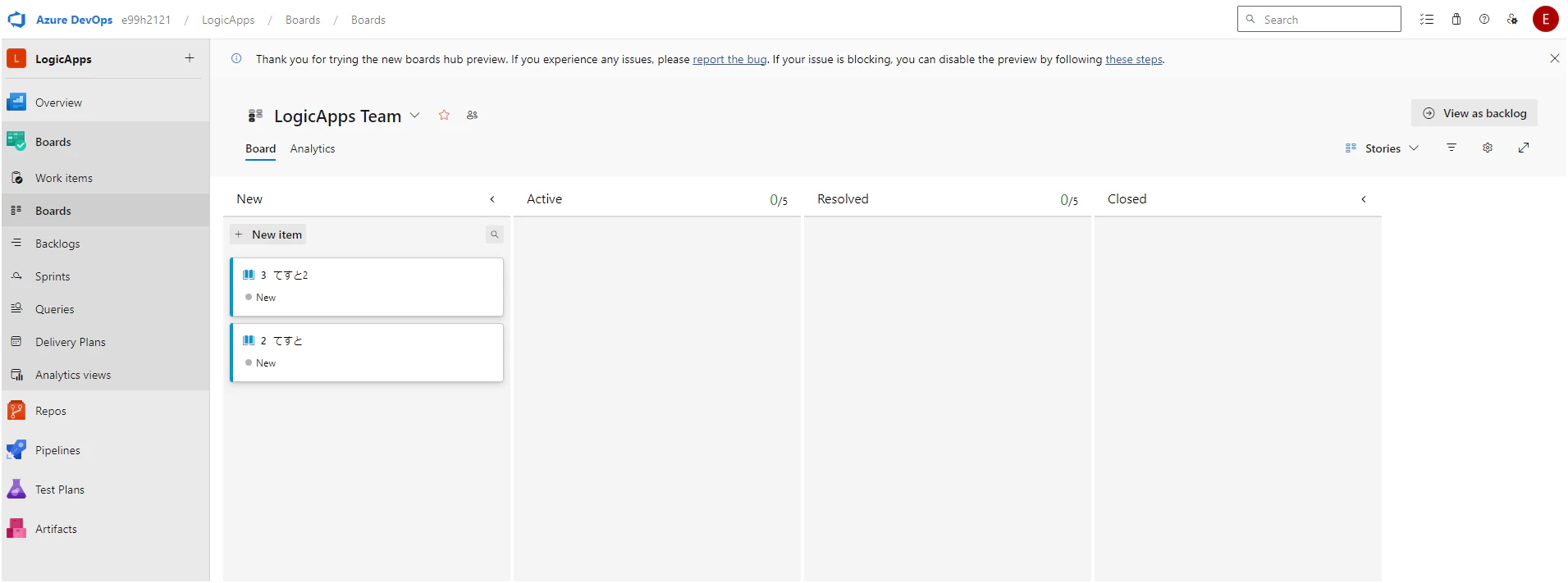Open Work items in sidebar
This screenshot has height=583, width=1568.
click(105, 178)
